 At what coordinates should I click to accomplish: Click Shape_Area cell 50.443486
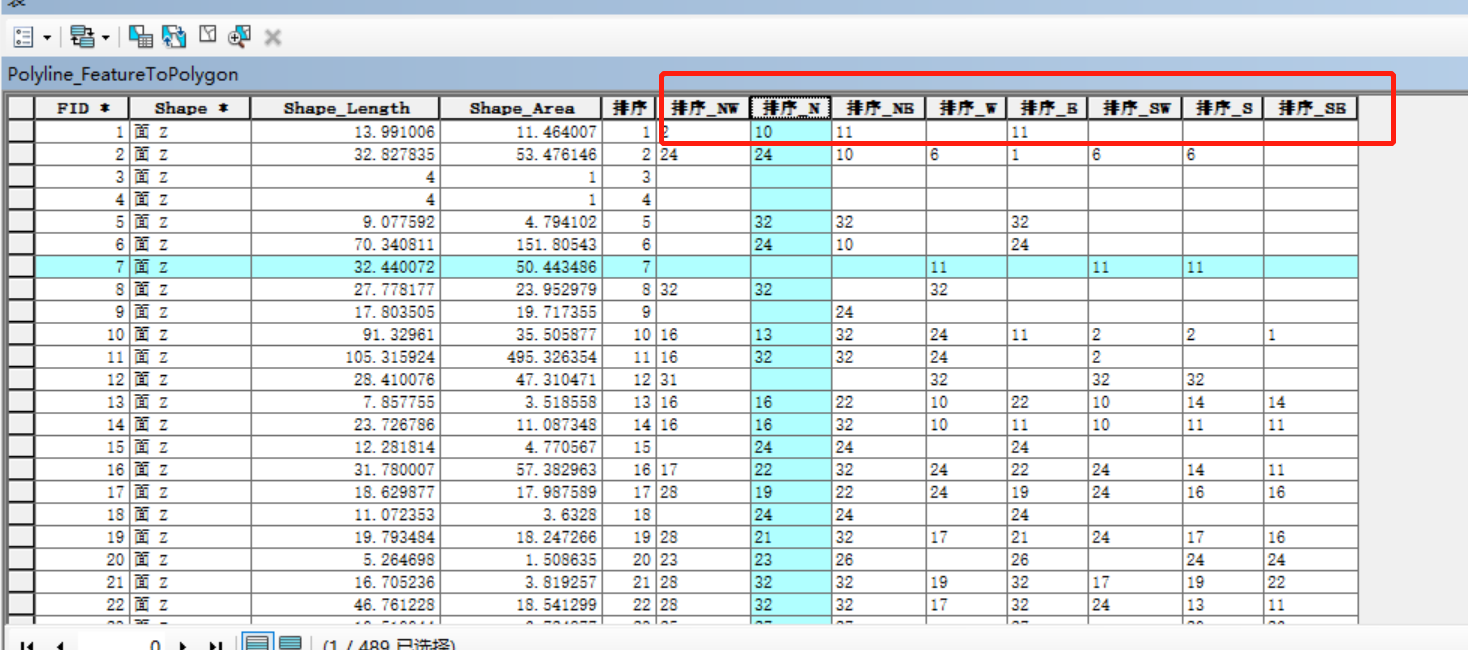click(x=521, y=267)
